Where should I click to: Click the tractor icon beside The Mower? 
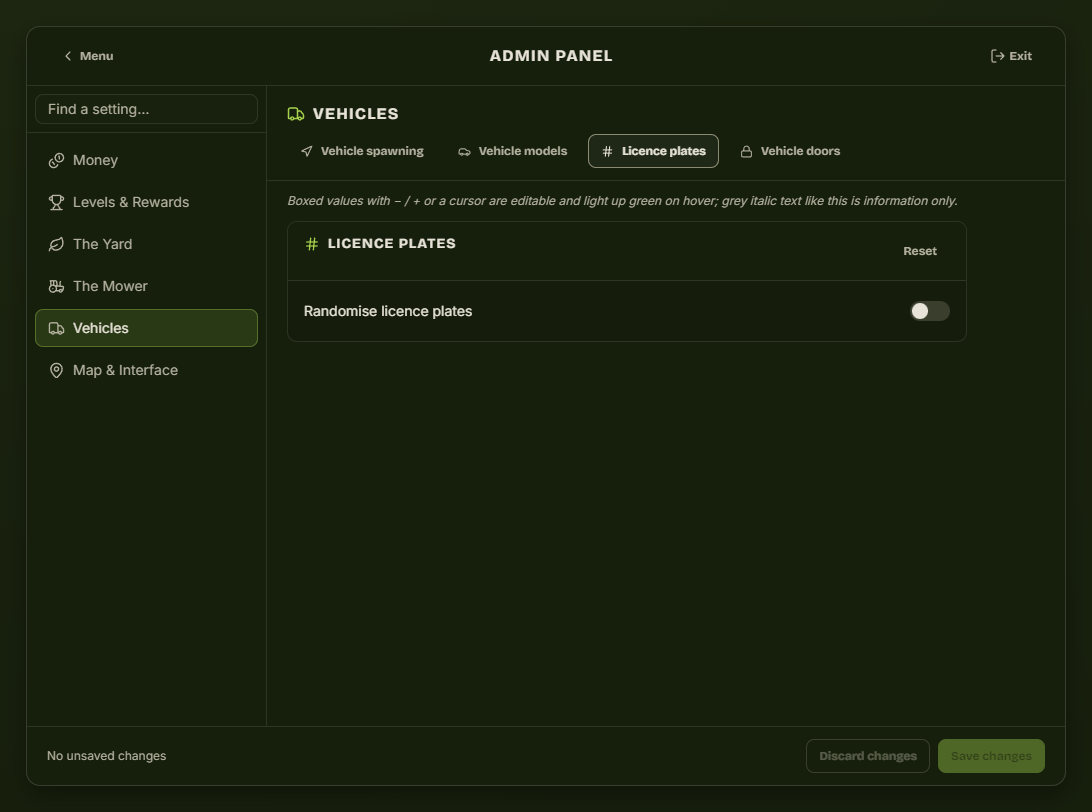56,286
